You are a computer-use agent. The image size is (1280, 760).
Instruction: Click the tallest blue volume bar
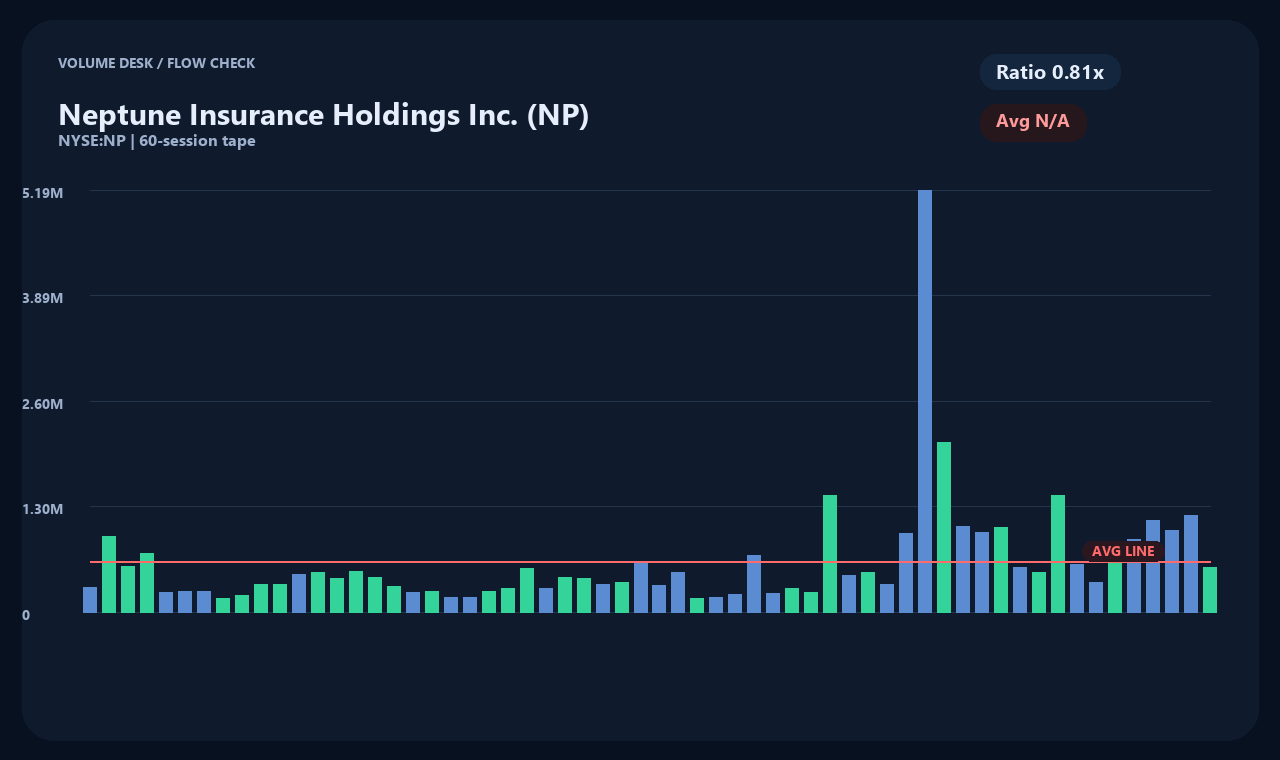click(925, 401)
